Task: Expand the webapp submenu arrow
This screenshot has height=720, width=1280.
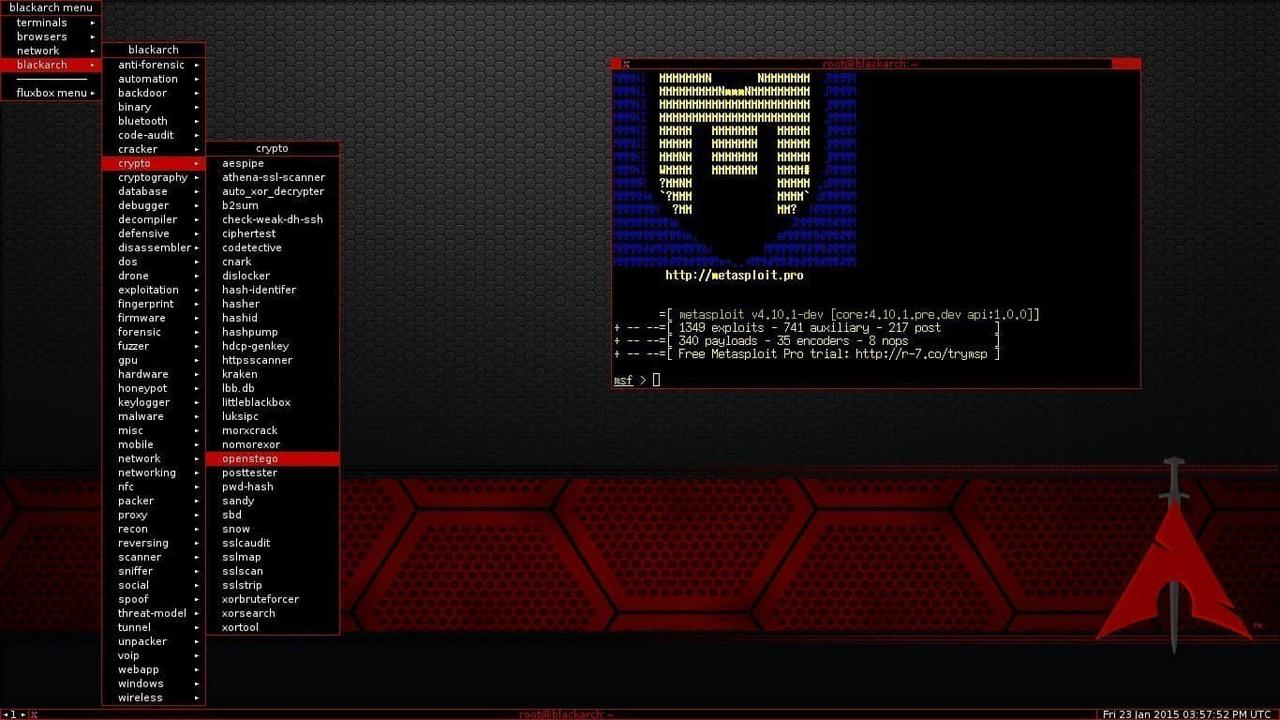Action: 197,669
